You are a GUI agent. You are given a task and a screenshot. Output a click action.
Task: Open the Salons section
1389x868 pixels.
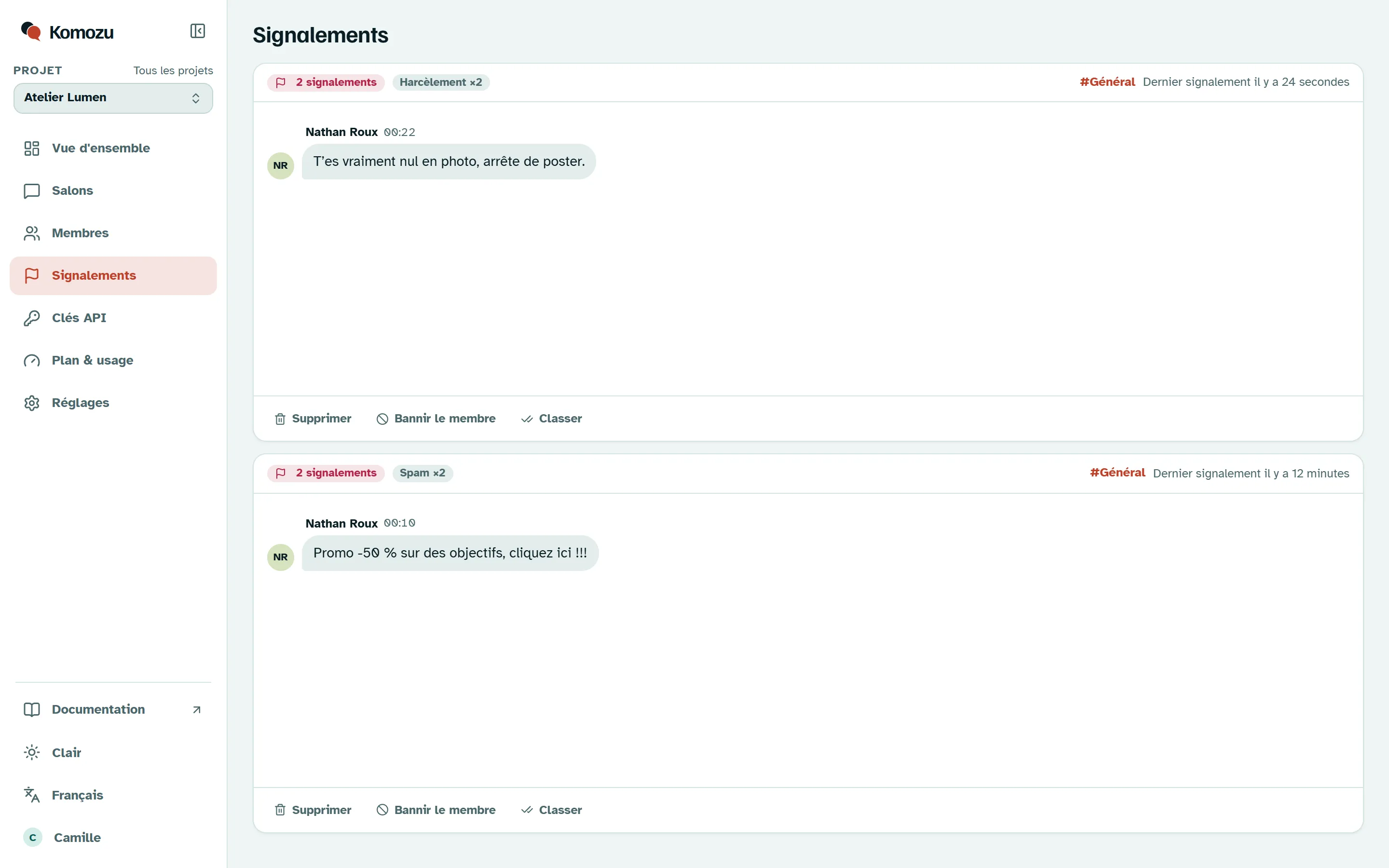pyautogui.click(x=113, y=190)
